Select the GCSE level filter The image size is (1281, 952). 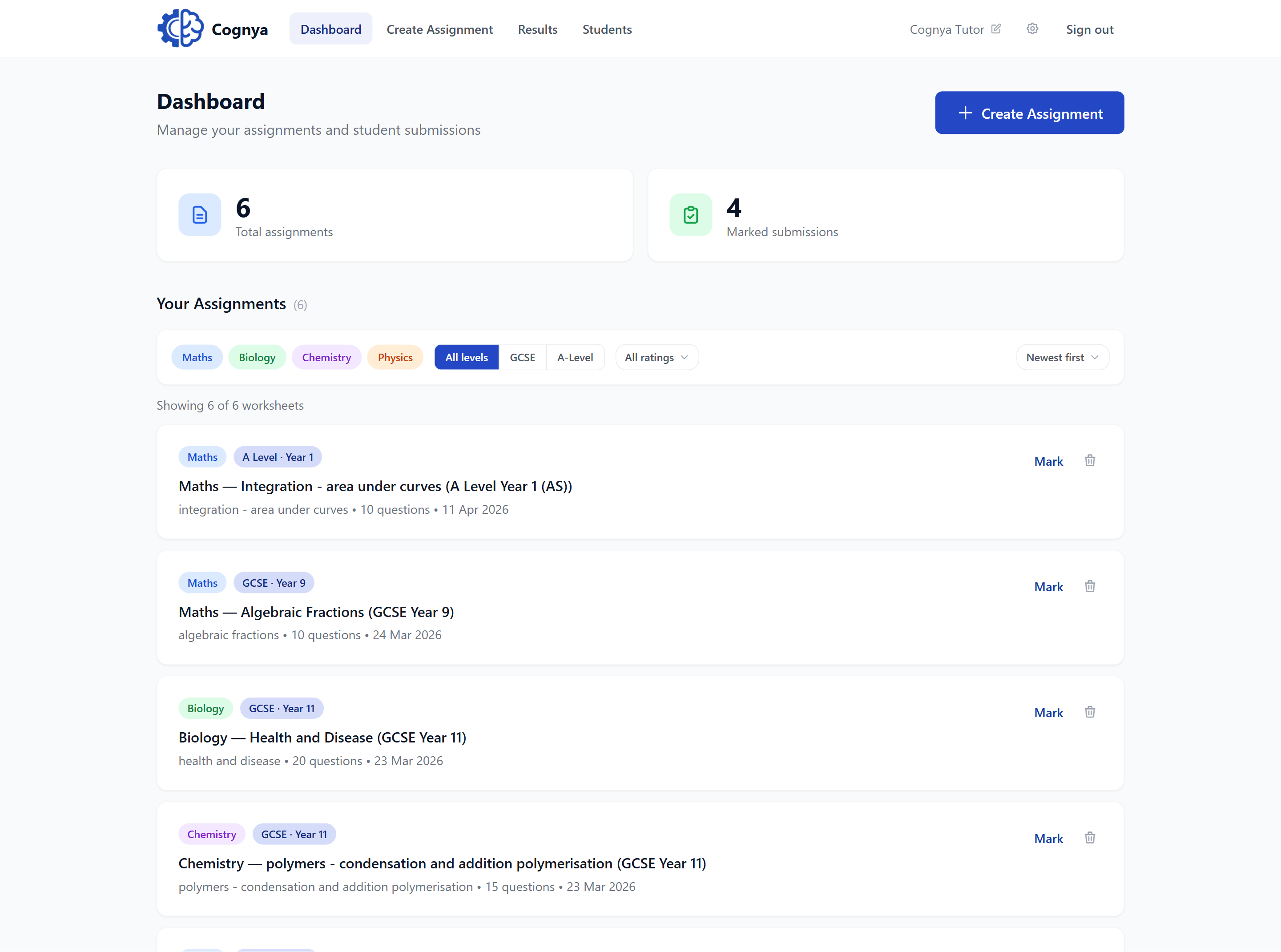pos(522,357)
